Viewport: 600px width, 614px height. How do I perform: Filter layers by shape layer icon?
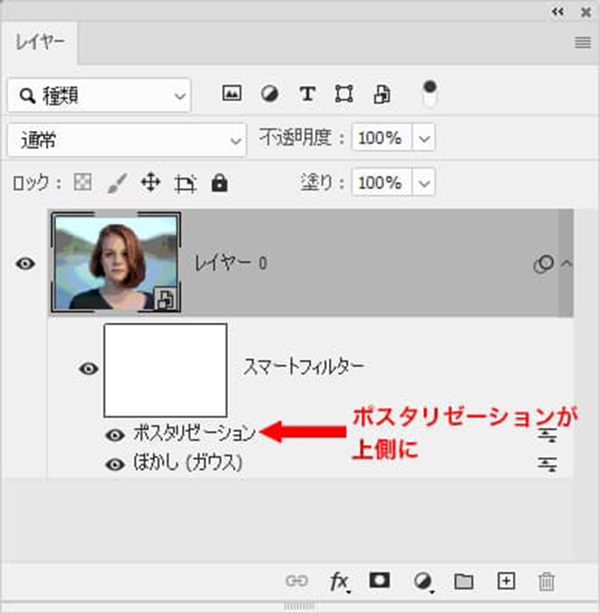tap(344, 94)
